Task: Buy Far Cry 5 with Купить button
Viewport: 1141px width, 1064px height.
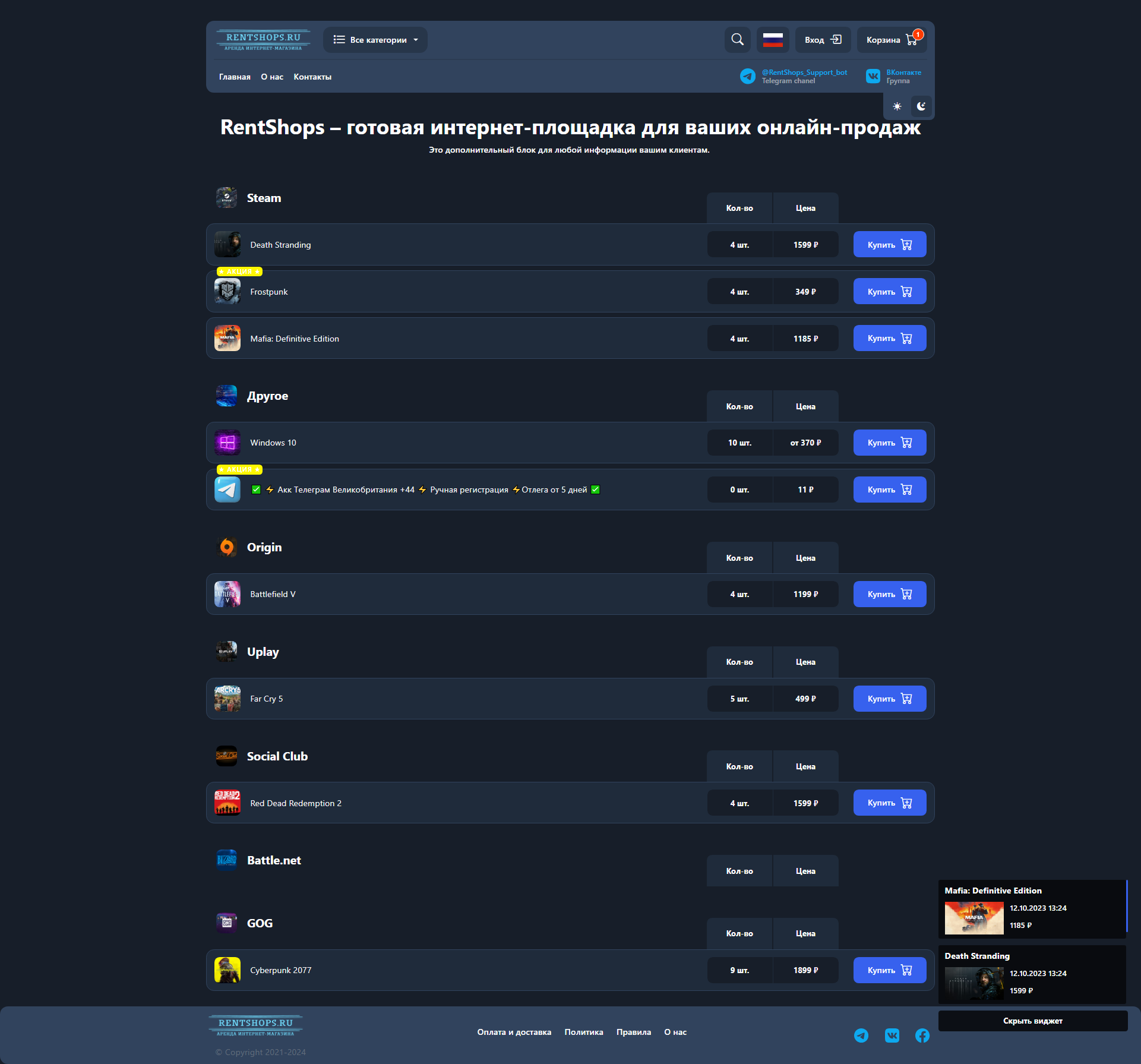Action: click(x=890, y=699)
